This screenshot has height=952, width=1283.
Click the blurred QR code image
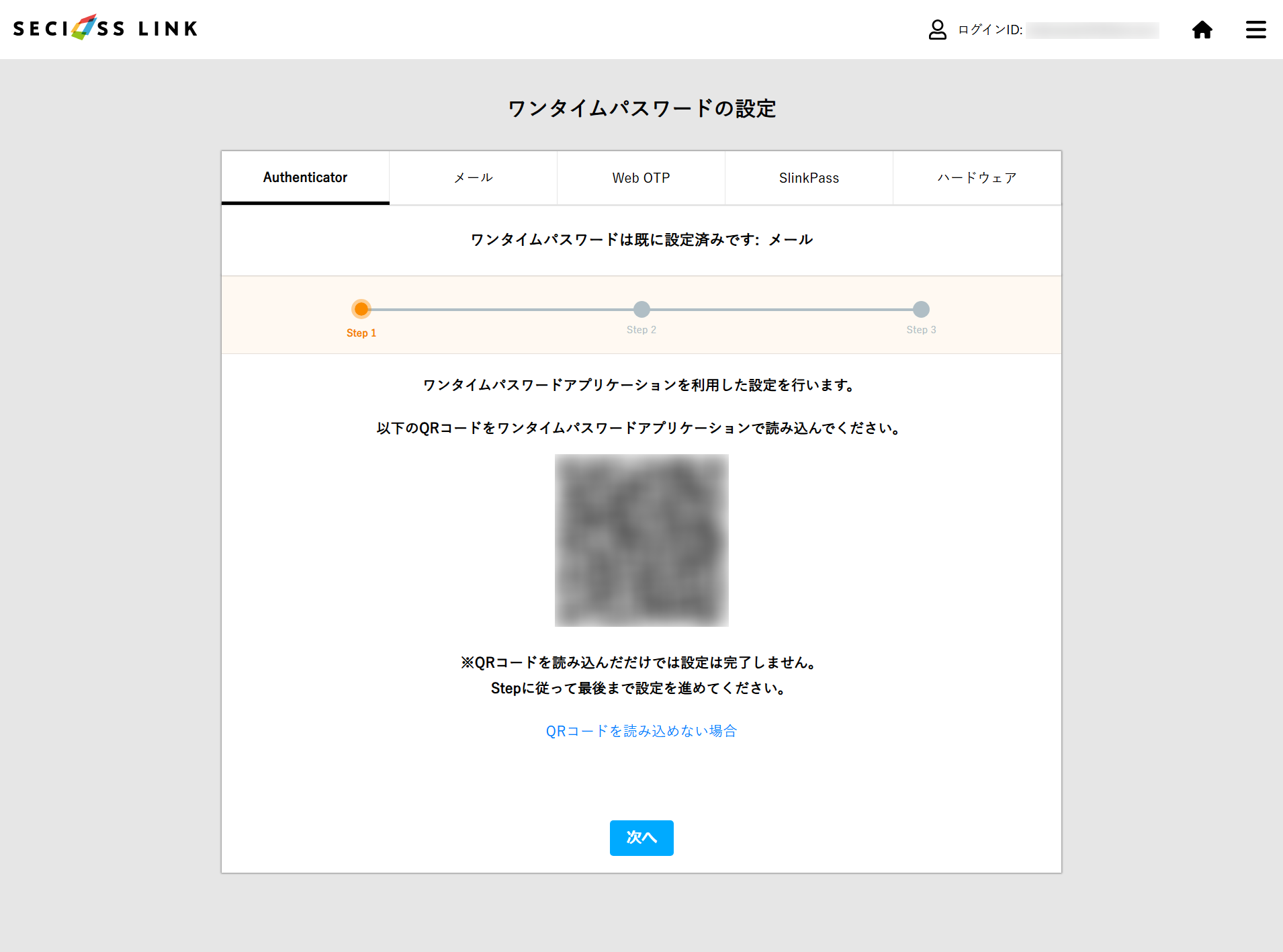click(641, 540)
